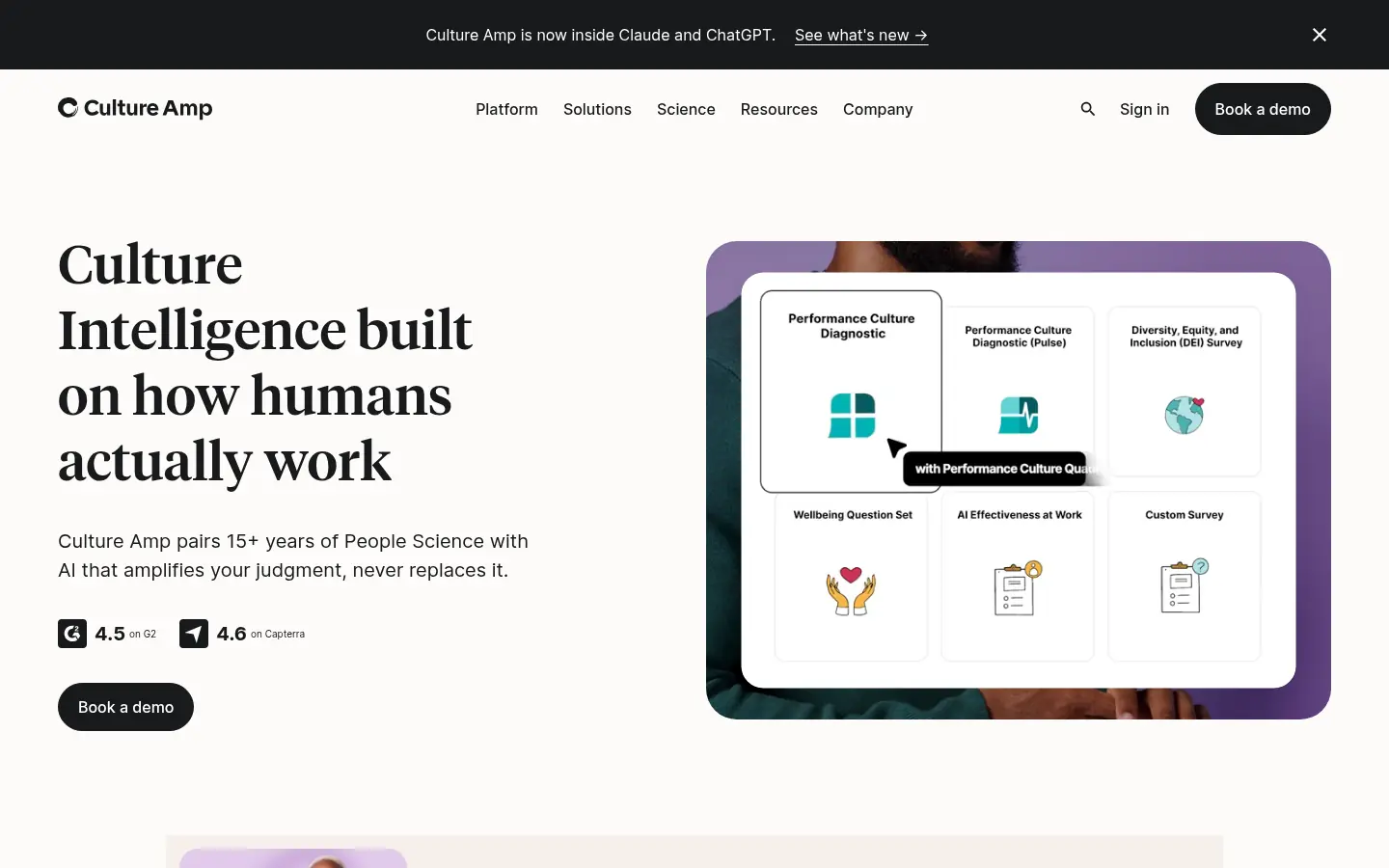
Task: Click the Performance Culture Diagnostic (Pulse) label
Action: coord(1019,337)
